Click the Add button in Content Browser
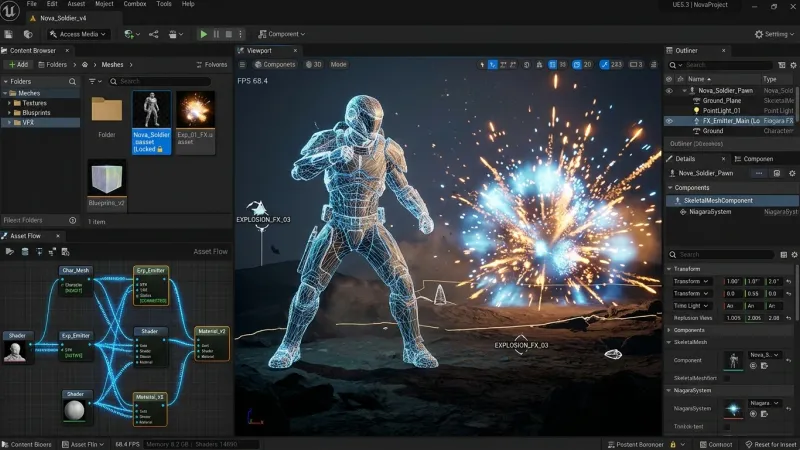Image resolution: width=800 pixels, height=450 pixels. click(19, 65)
